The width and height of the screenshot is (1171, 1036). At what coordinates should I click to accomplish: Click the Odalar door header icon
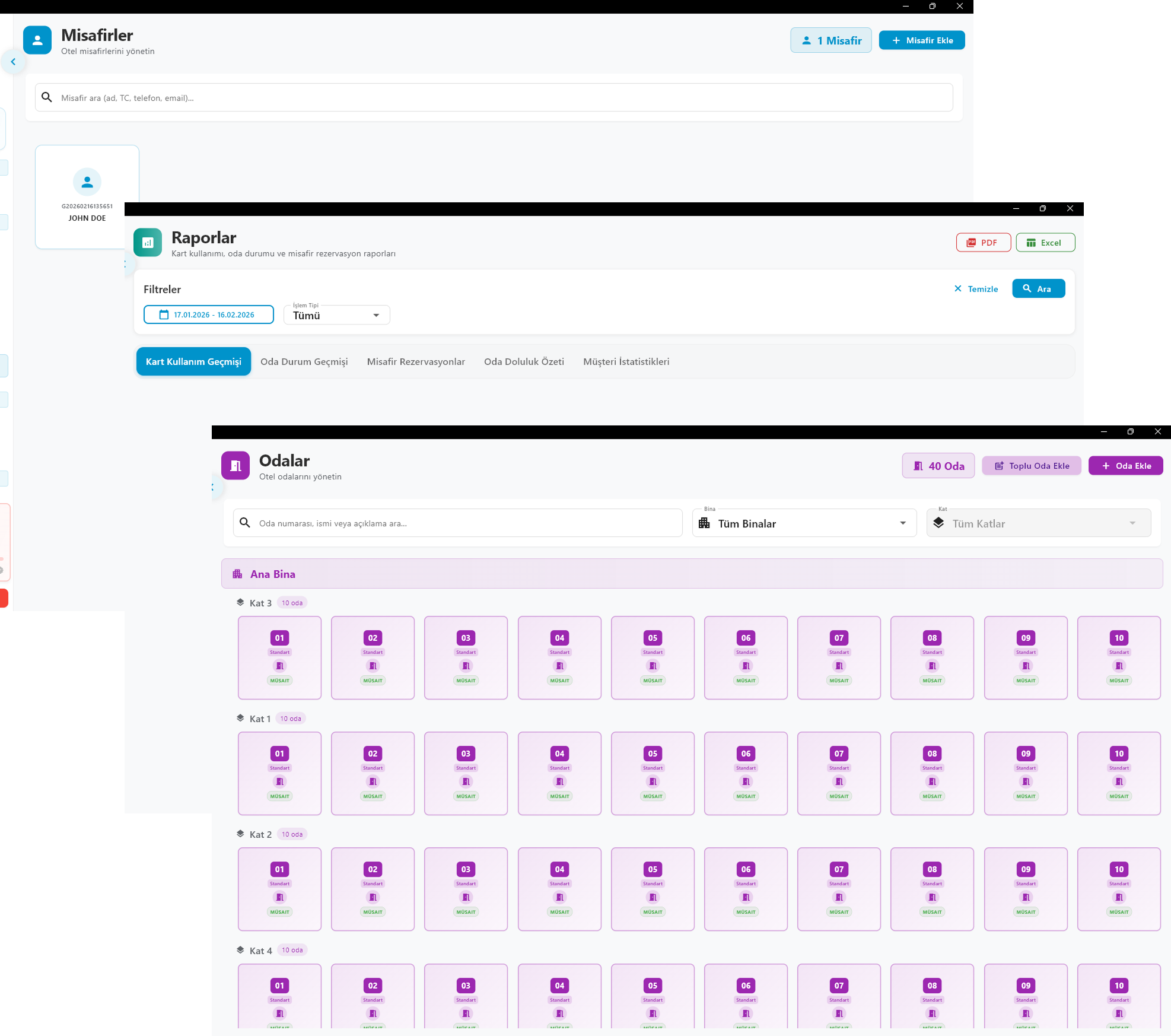point(236,466)
